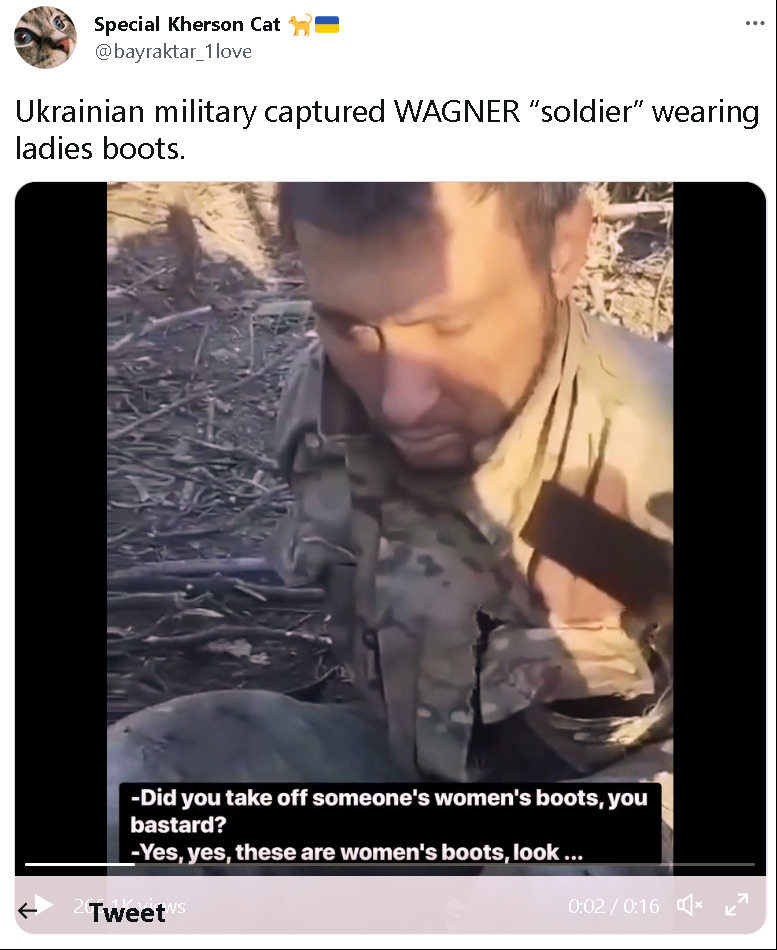Click the subtitle caption about women's boots
This screenshot has height=950, width=777.
click(390, 824)
